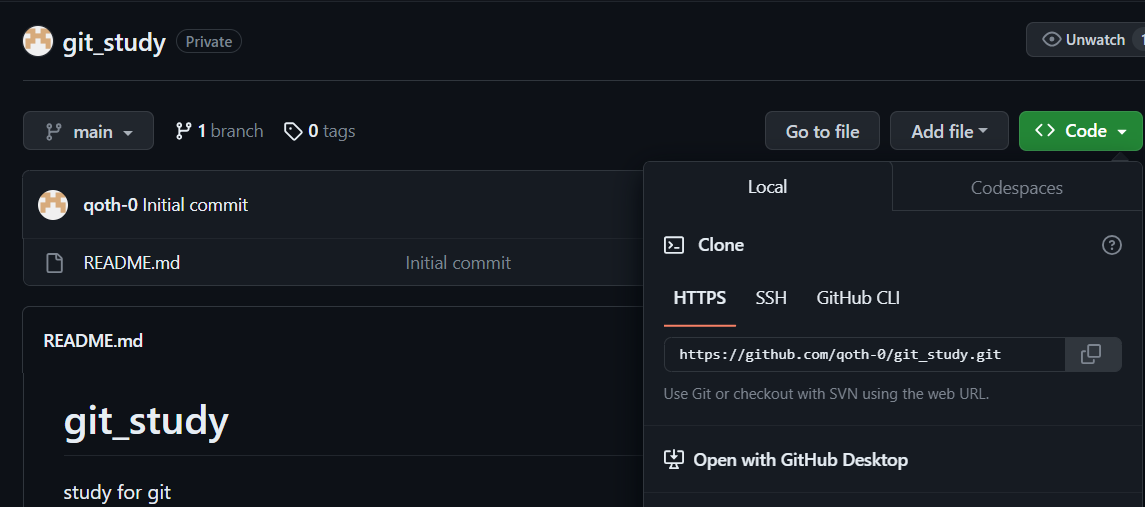Viewport: 1145px width, 507px height.
Task: Click the code brackets icon on Code button
Action: tap(1045, 131)
